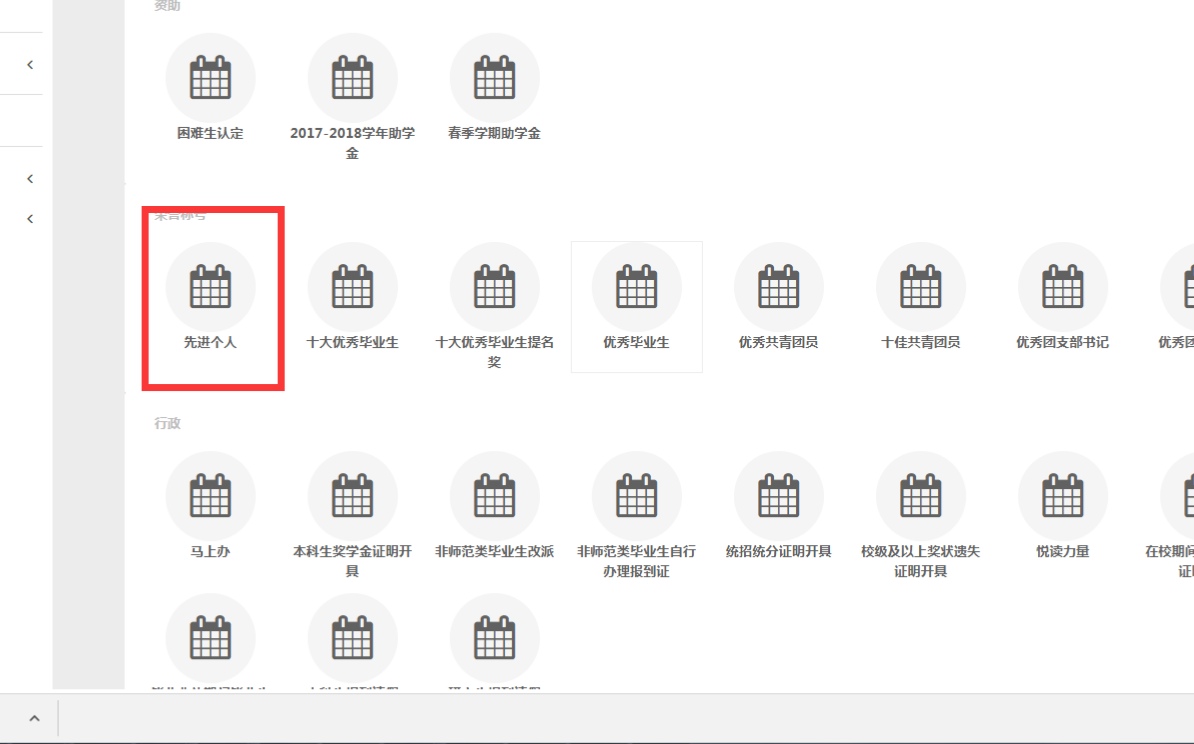Screen dimensions: 1194x744
Task: Expand the lowest left sidebar chevron
Action: coord(30,218)
